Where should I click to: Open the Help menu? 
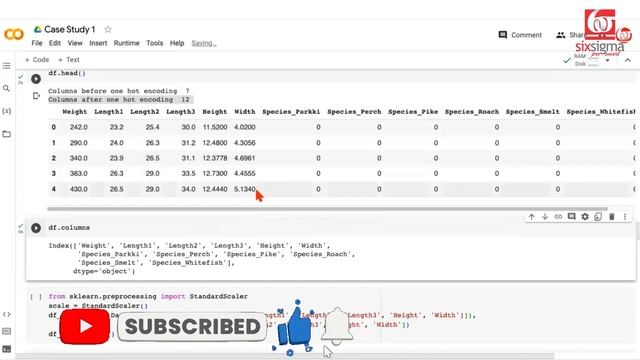177,43
